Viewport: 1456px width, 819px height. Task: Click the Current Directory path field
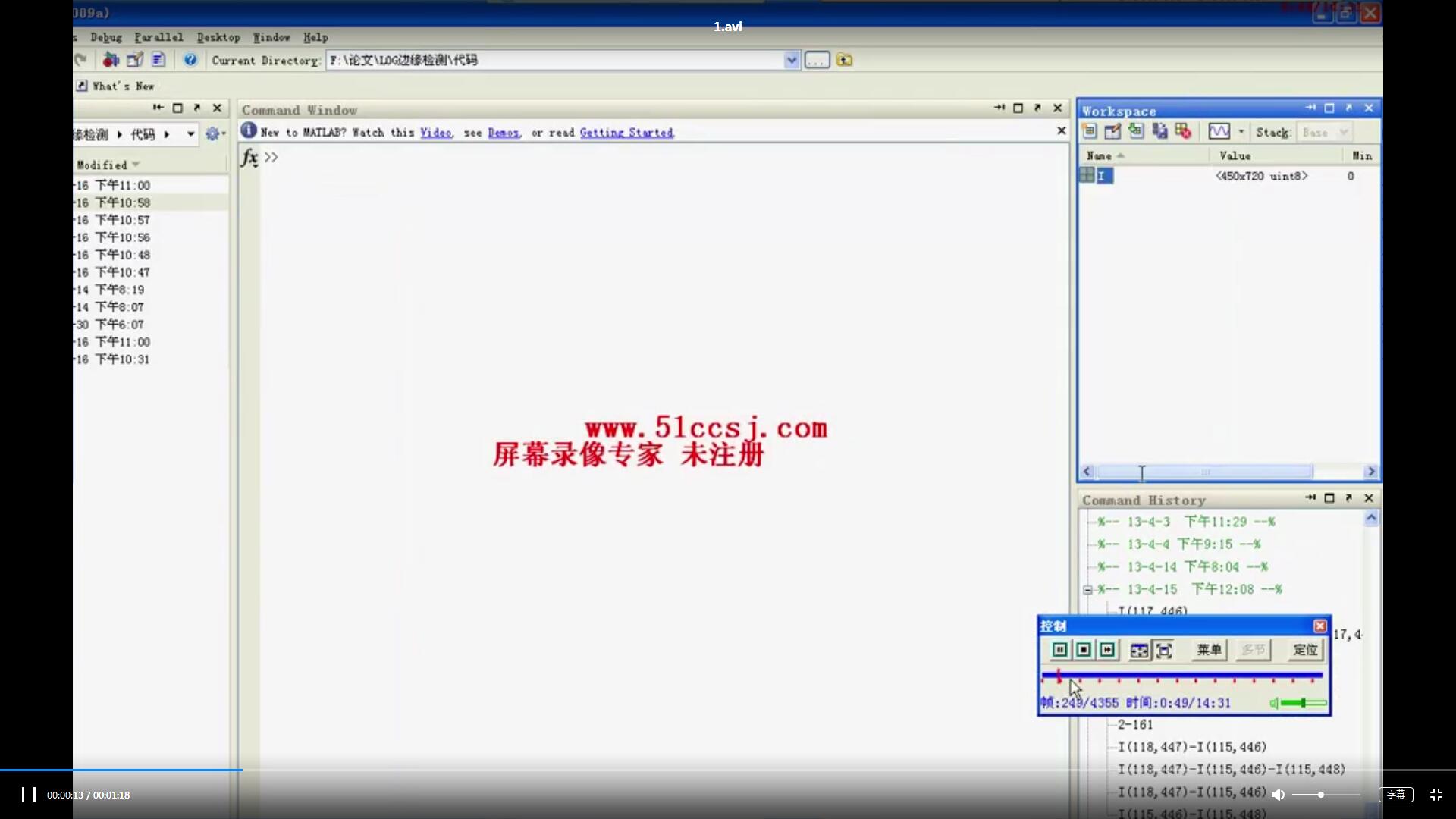555,60
